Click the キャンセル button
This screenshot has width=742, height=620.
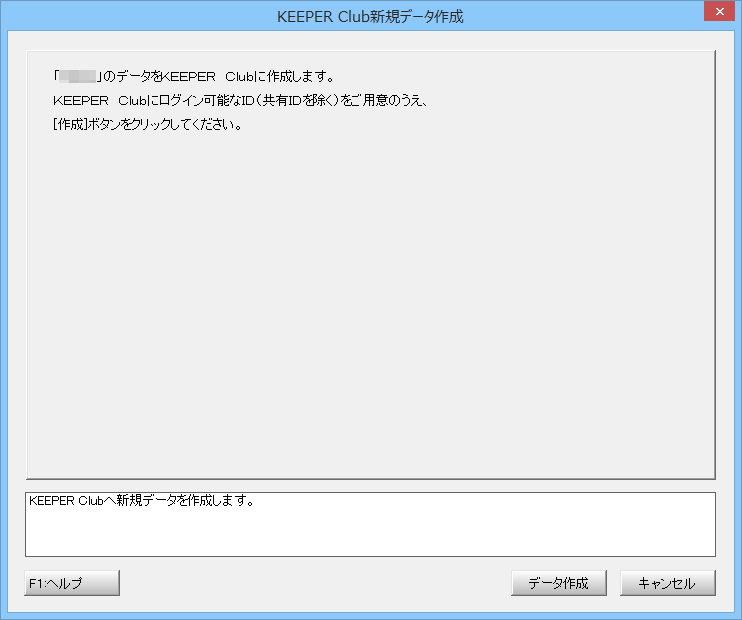pyautogui.click(x=667, y=583)
